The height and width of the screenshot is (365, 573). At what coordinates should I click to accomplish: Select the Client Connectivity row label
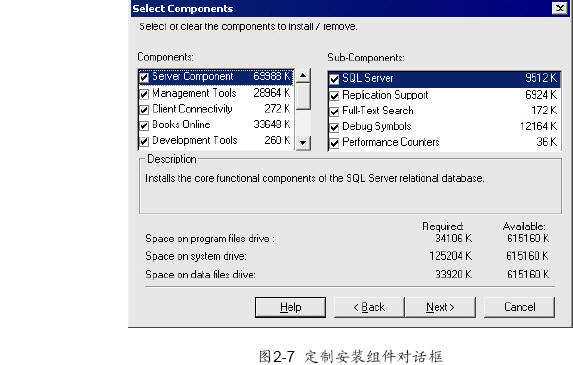coord(192,109)
